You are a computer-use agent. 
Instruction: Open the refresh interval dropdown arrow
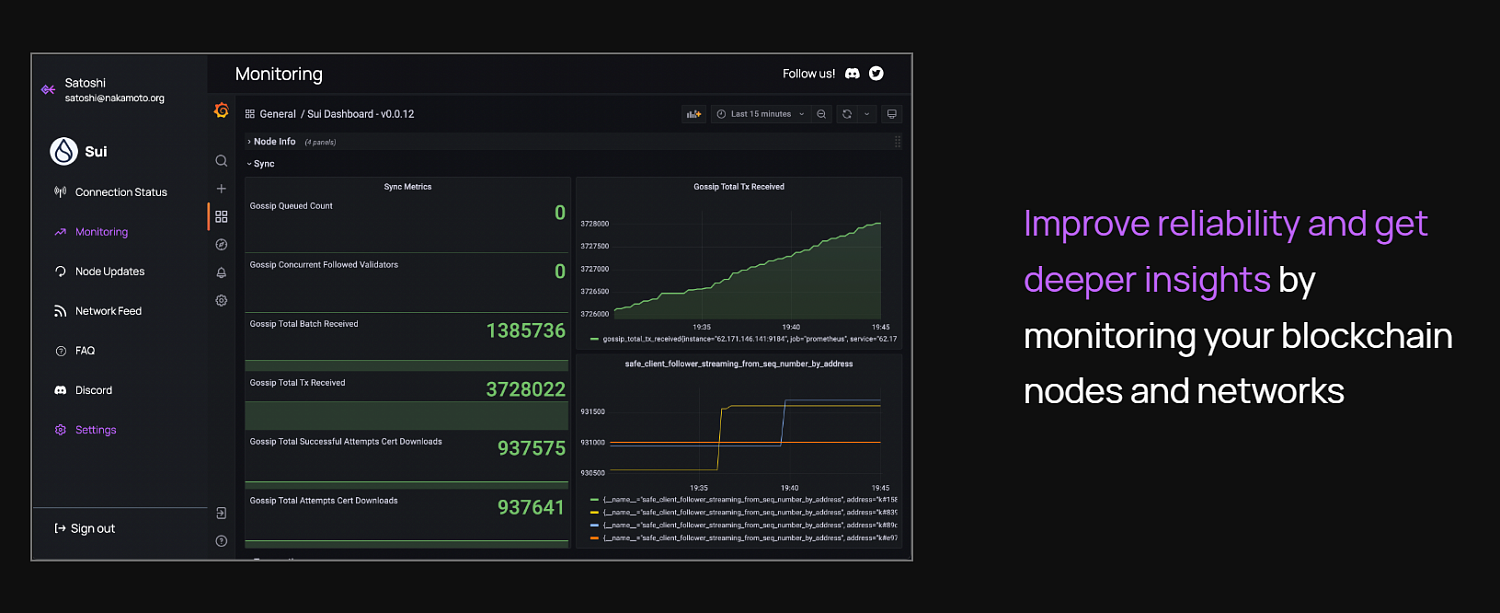point(866,114)
